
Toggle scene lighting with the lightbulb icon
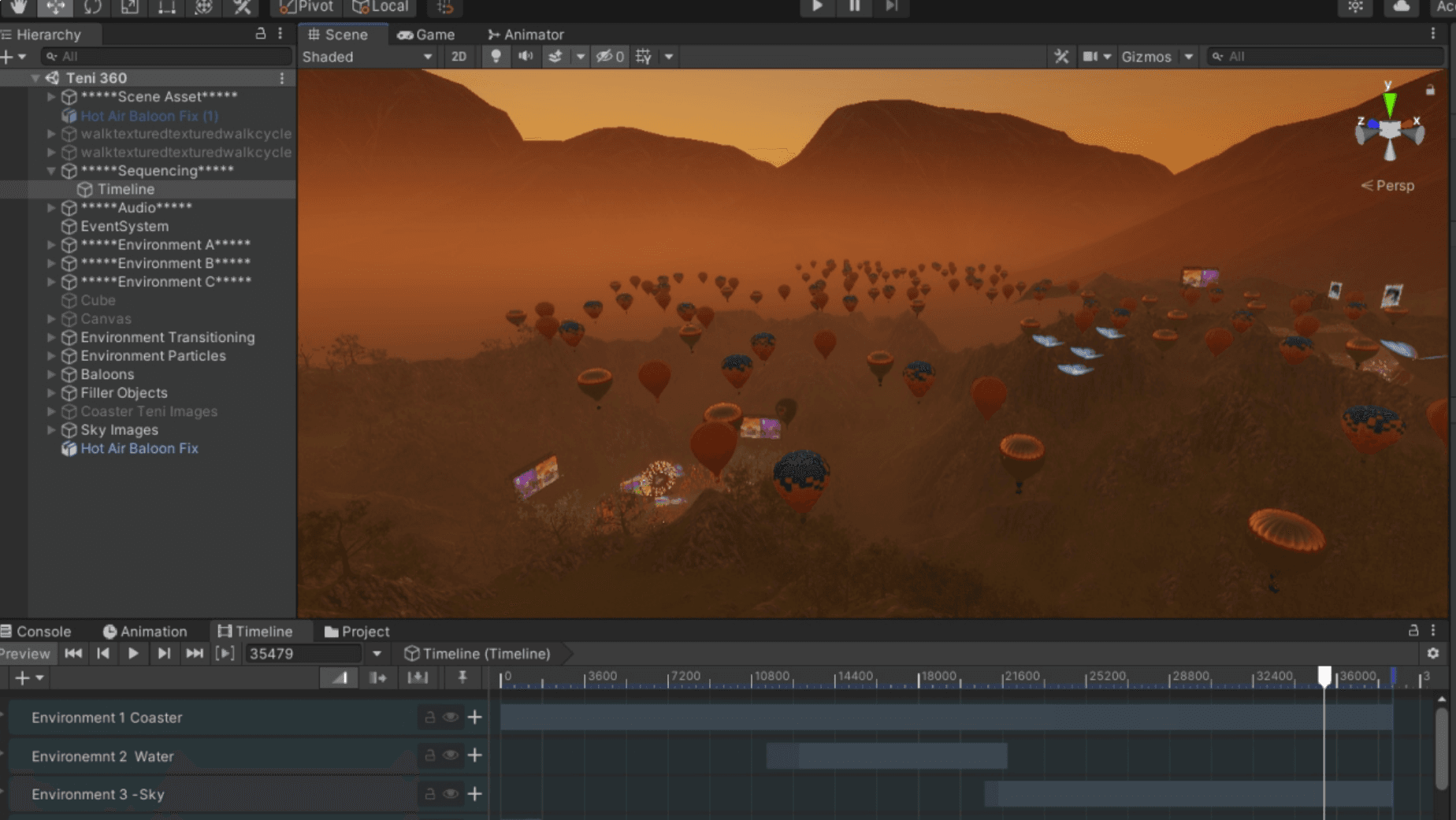[x=496, y=57]
